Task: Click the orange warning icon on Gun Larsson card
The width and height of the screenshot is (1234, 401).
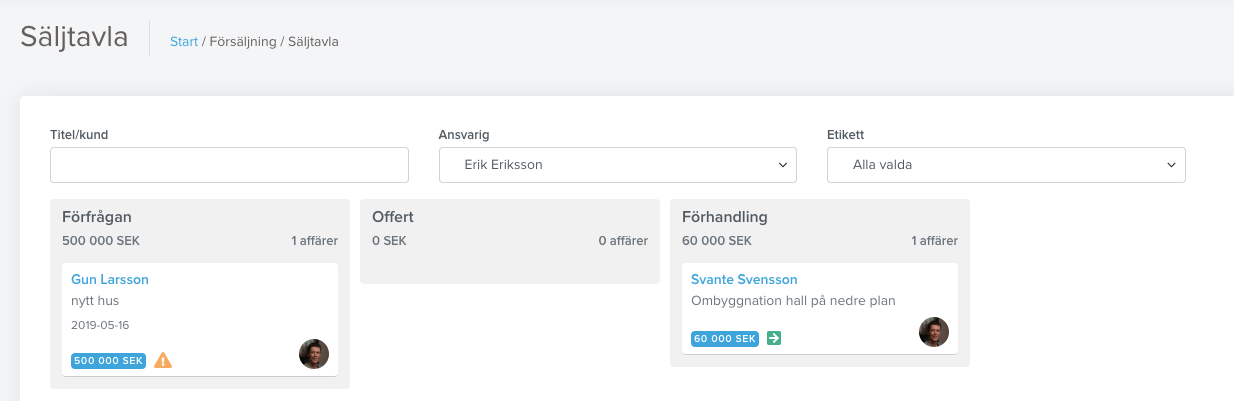Action: coord(163,360)
